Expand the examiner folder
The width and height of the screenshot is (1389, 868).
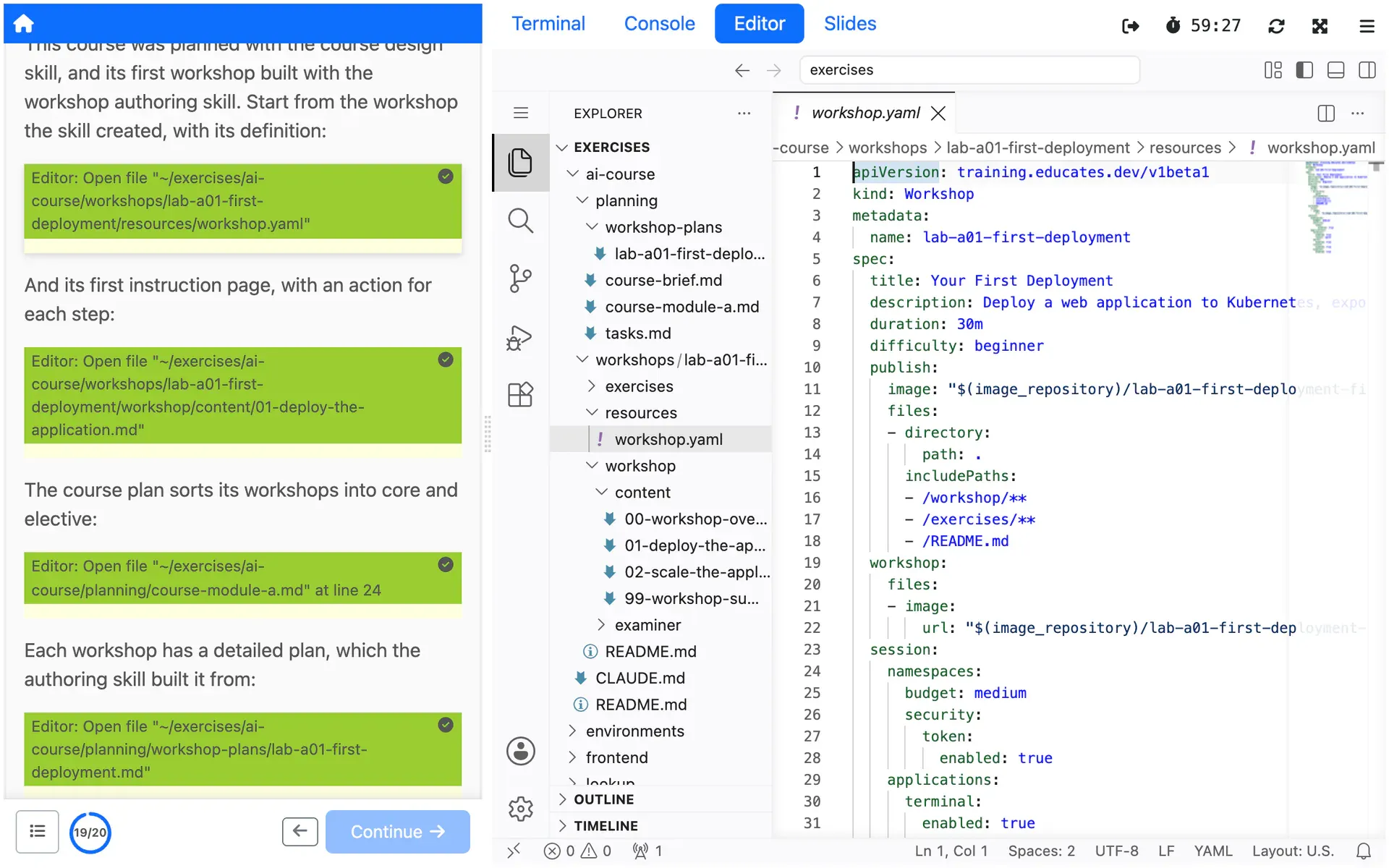click(x=647, y=626)
